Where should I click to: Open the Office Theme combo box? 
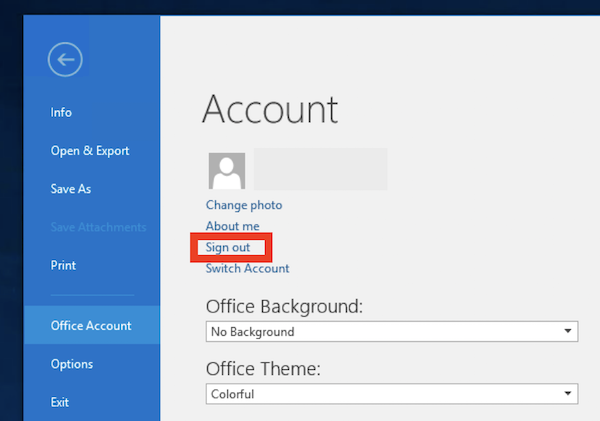coord(380,394)
